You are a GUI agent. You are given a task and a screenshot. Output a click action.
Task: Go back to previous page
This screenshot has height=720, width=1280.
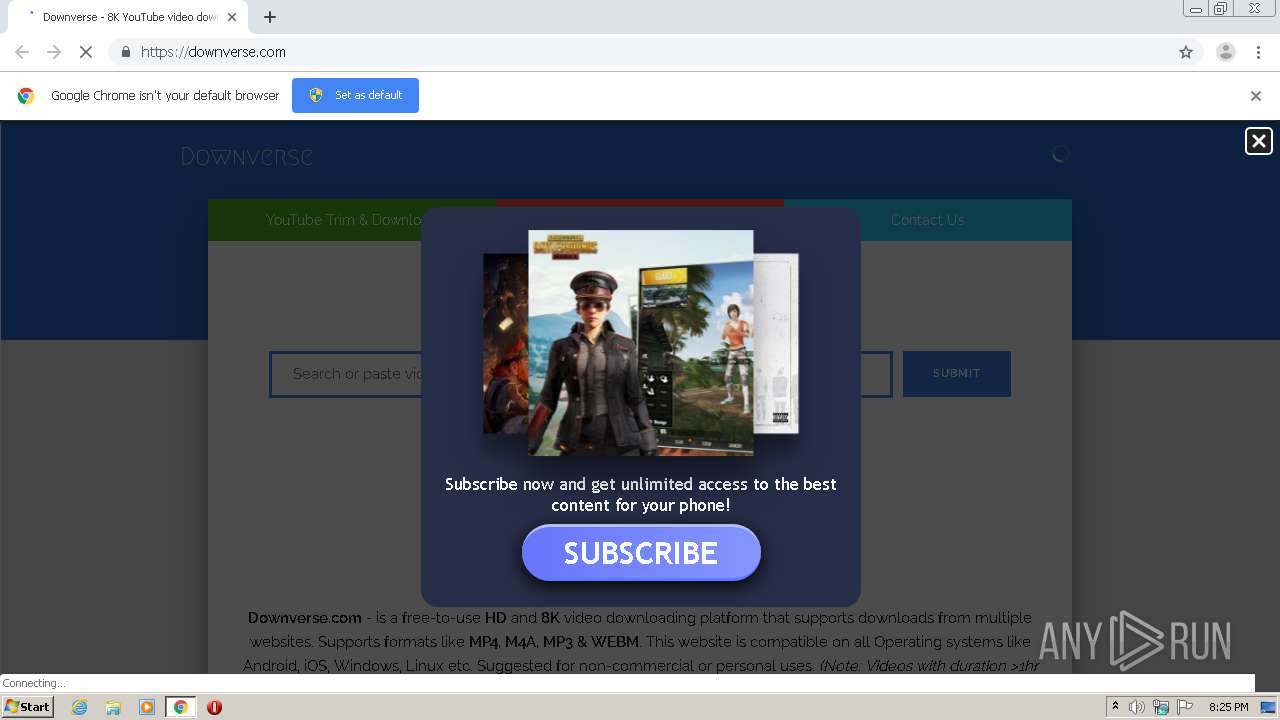22,52
